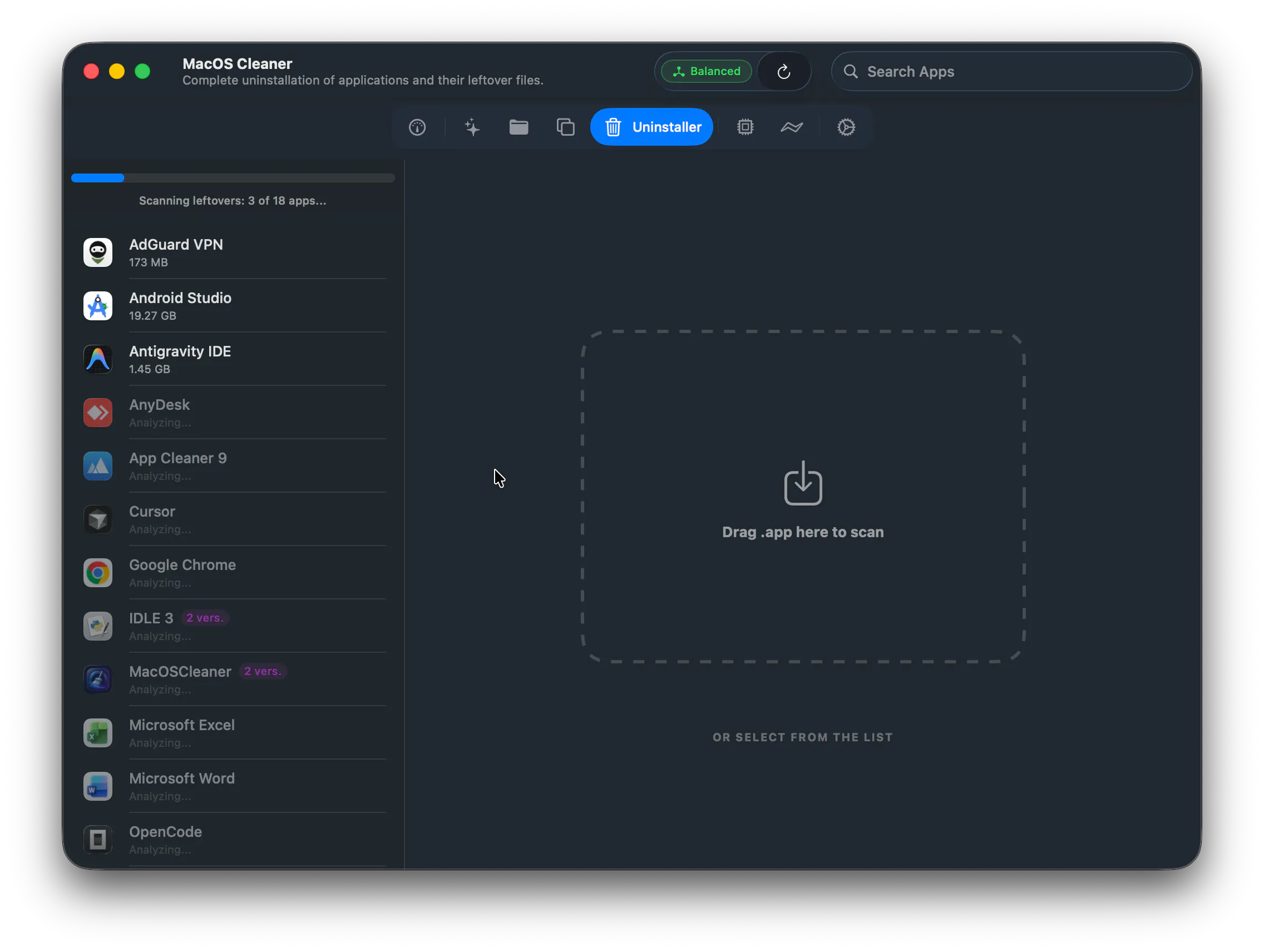This screenshot has height=952, width=1264.
Task: Click the MacOSCleaner app icon
Action: 98,680
